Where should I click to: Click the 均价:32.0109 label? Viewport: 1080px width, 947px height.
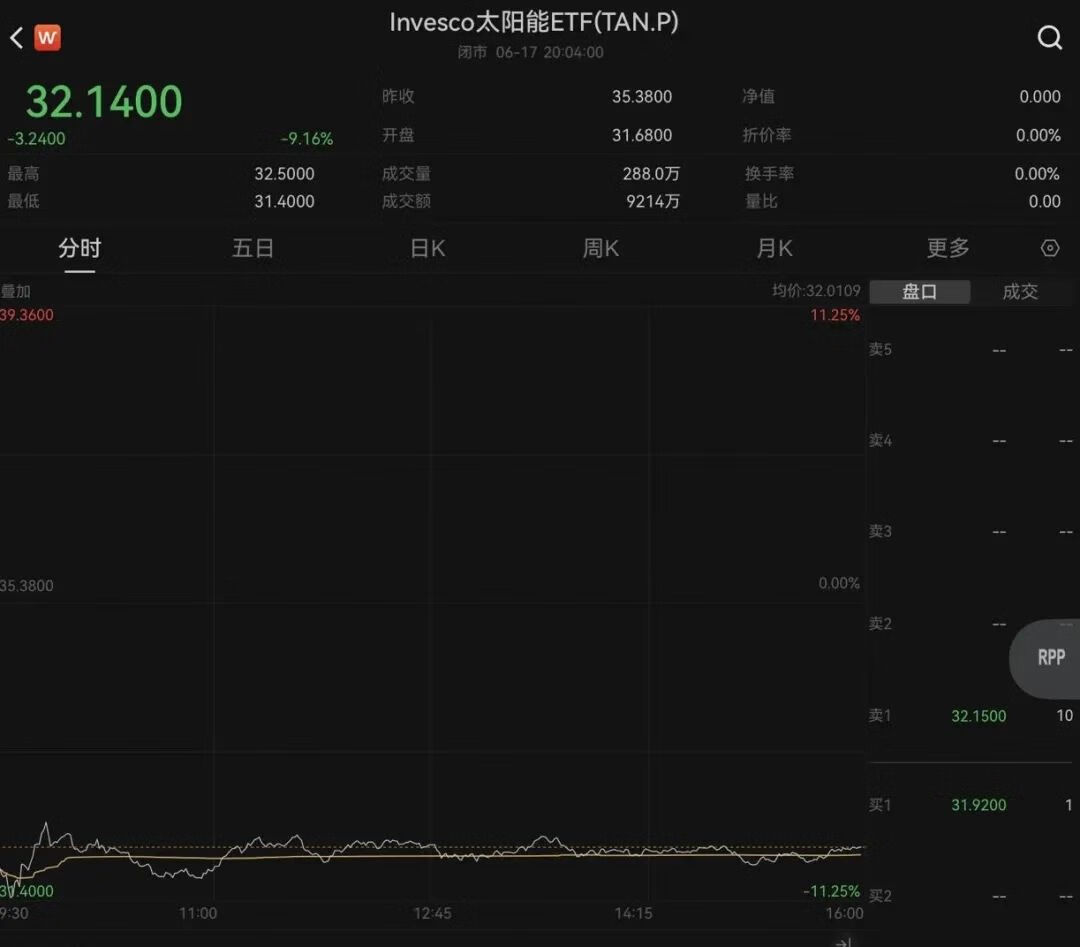[816, 291]
